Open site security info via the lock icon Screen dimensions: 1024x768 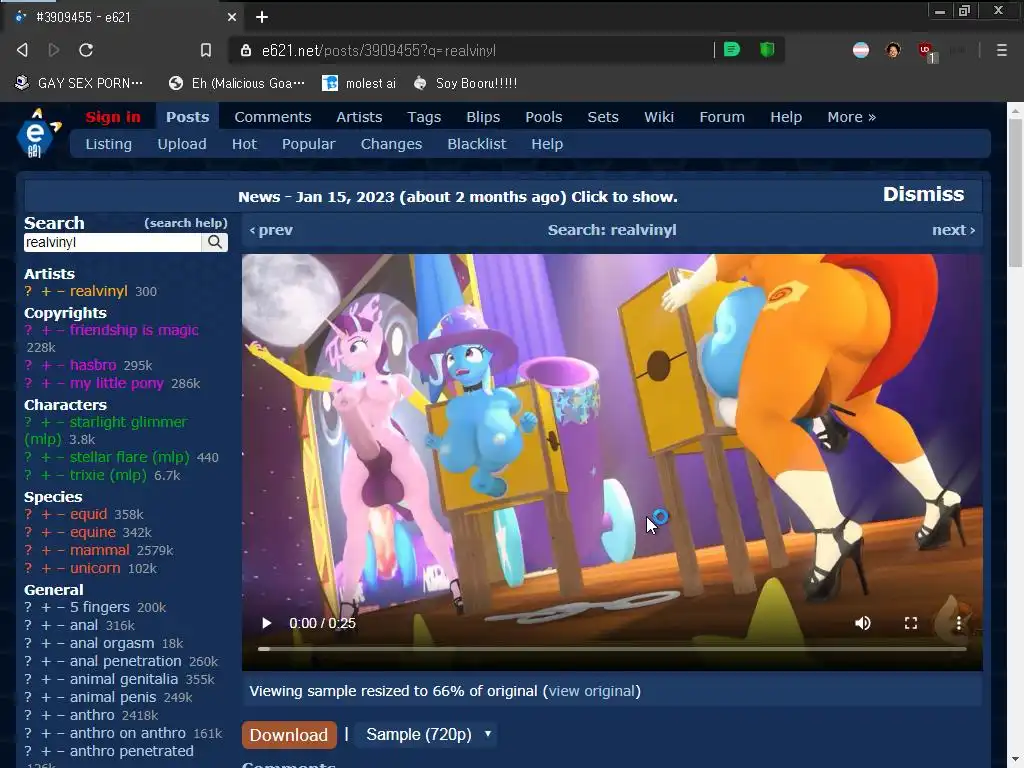246,50
